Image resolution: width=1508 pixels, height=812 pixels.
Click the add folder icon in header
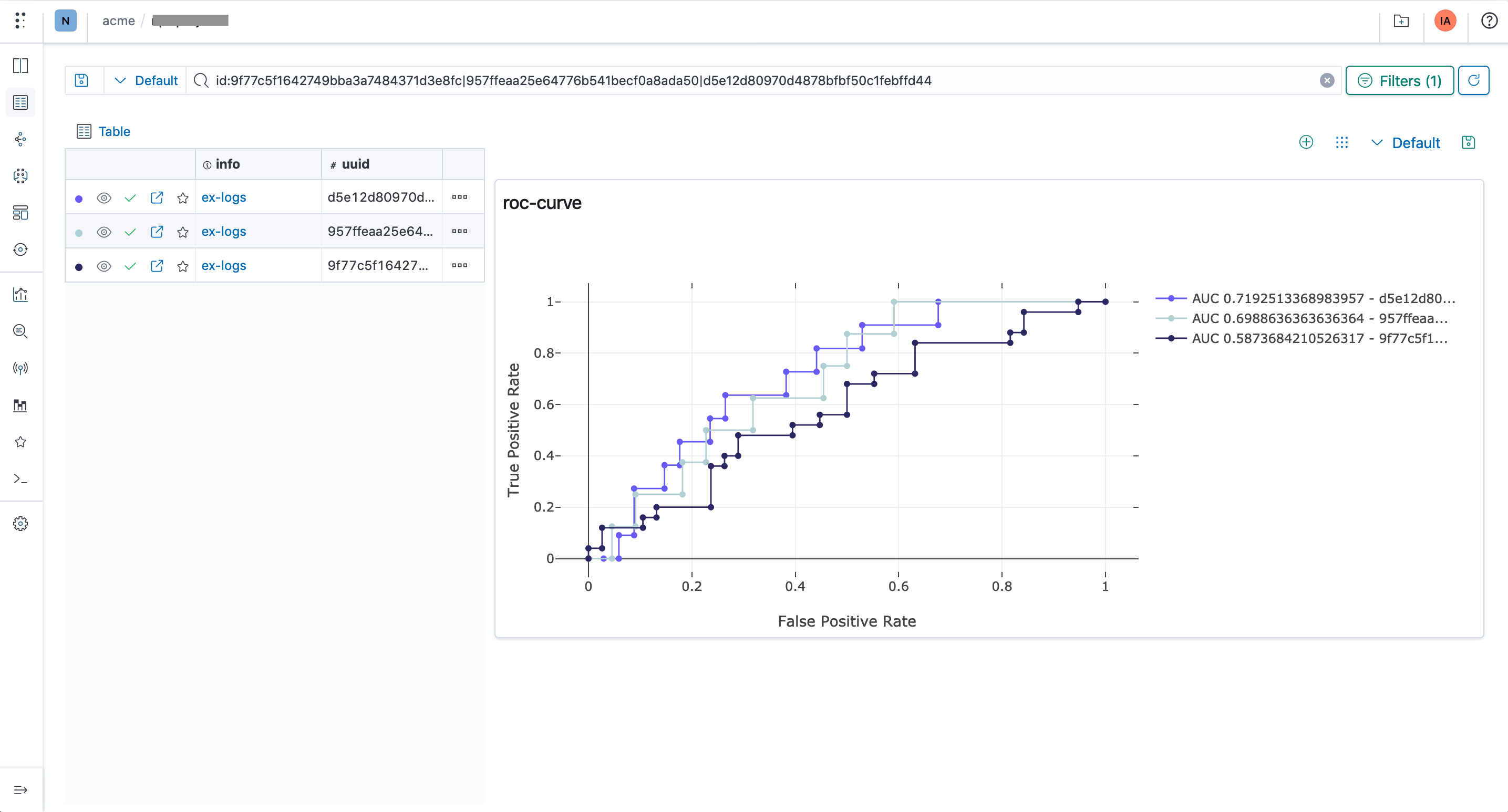tap(1401, 20)
